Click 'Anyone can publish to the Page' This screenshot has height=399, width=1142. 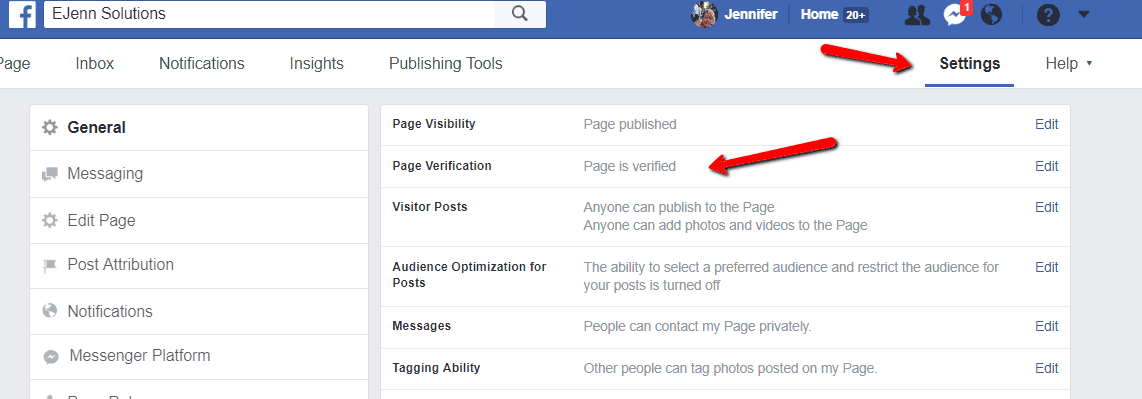pyautogui.click(x=679, y=208)
